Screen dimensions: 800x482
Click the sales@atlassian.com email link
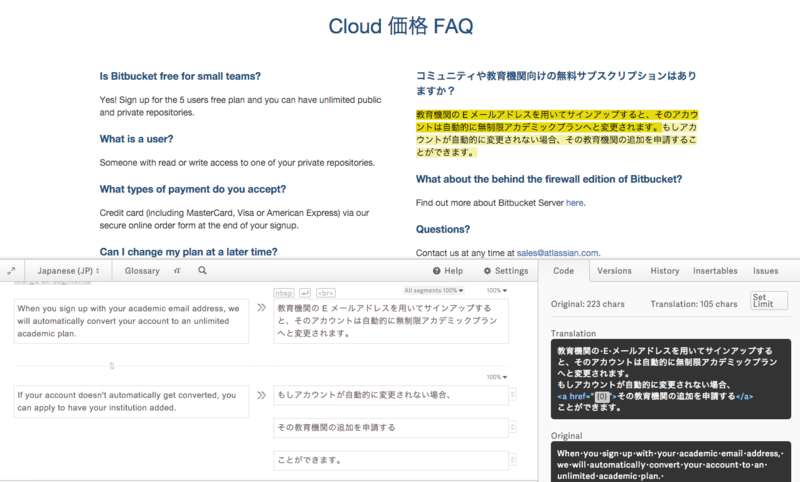pyautogui.click(x=557, y=253)
